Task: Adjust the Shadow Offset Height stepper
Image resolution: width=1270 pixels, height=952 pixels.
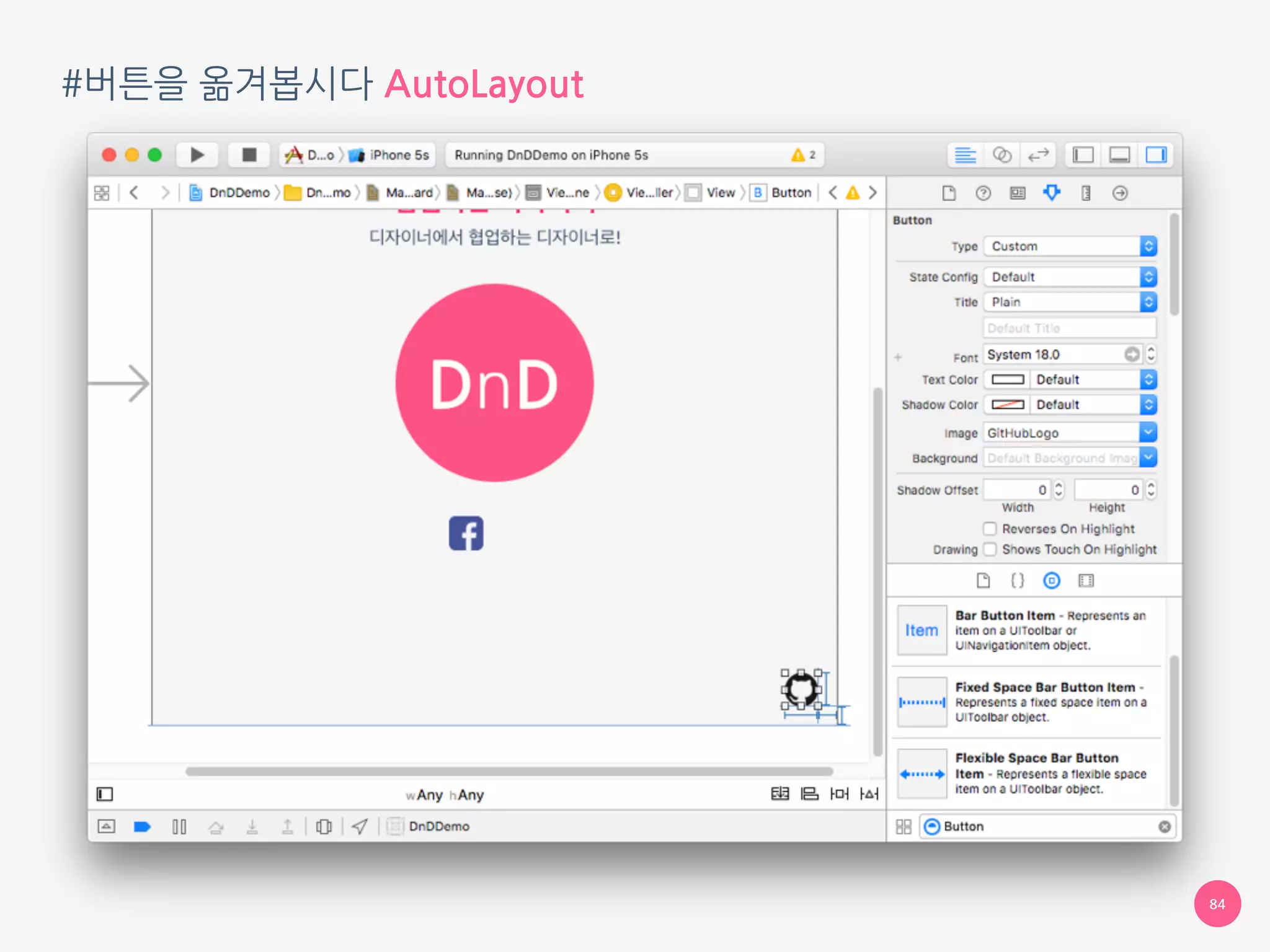Action: (1152, 490)
